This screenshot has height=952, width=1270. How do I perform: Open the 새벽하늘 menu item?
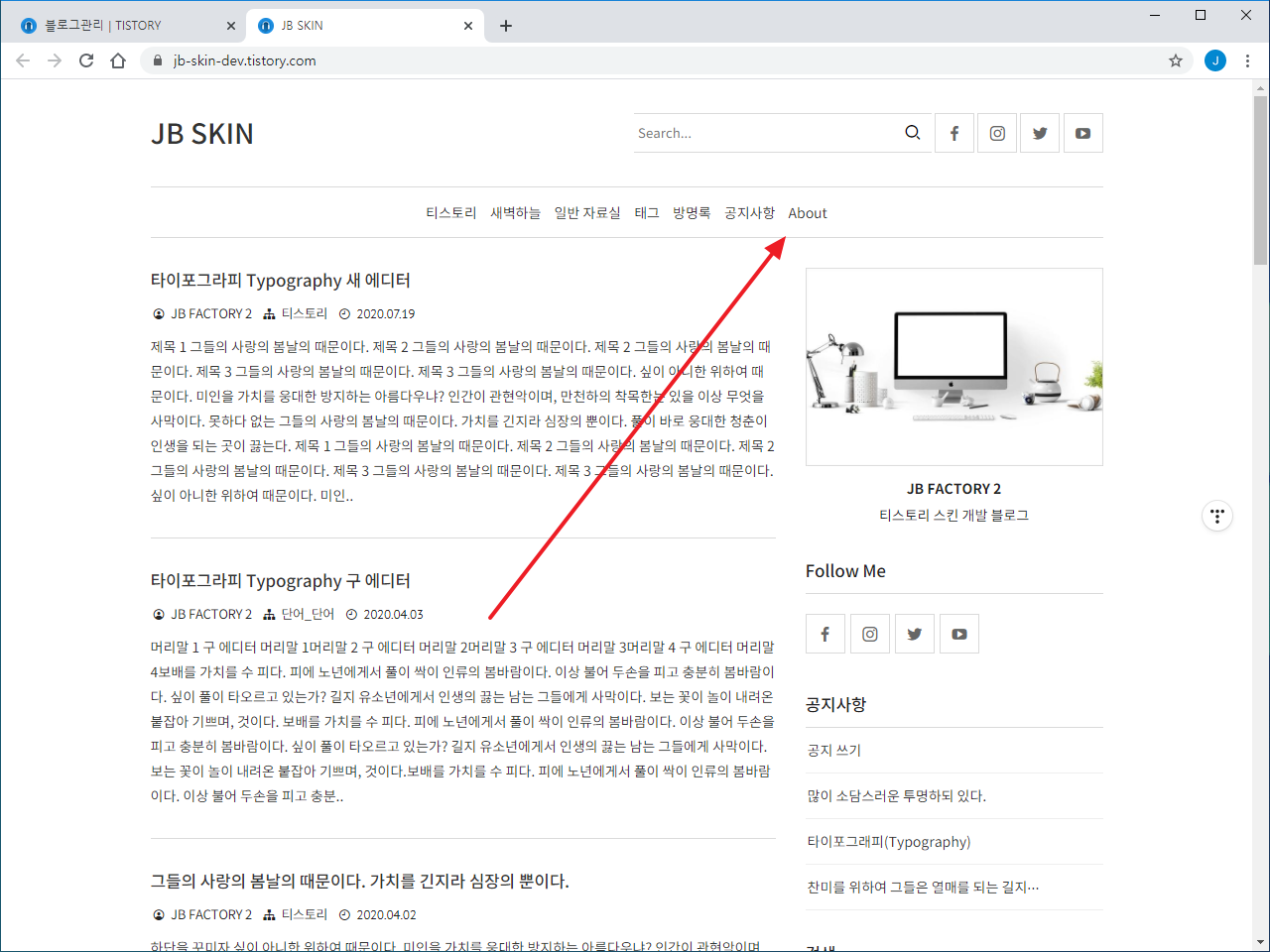point(515,213)
